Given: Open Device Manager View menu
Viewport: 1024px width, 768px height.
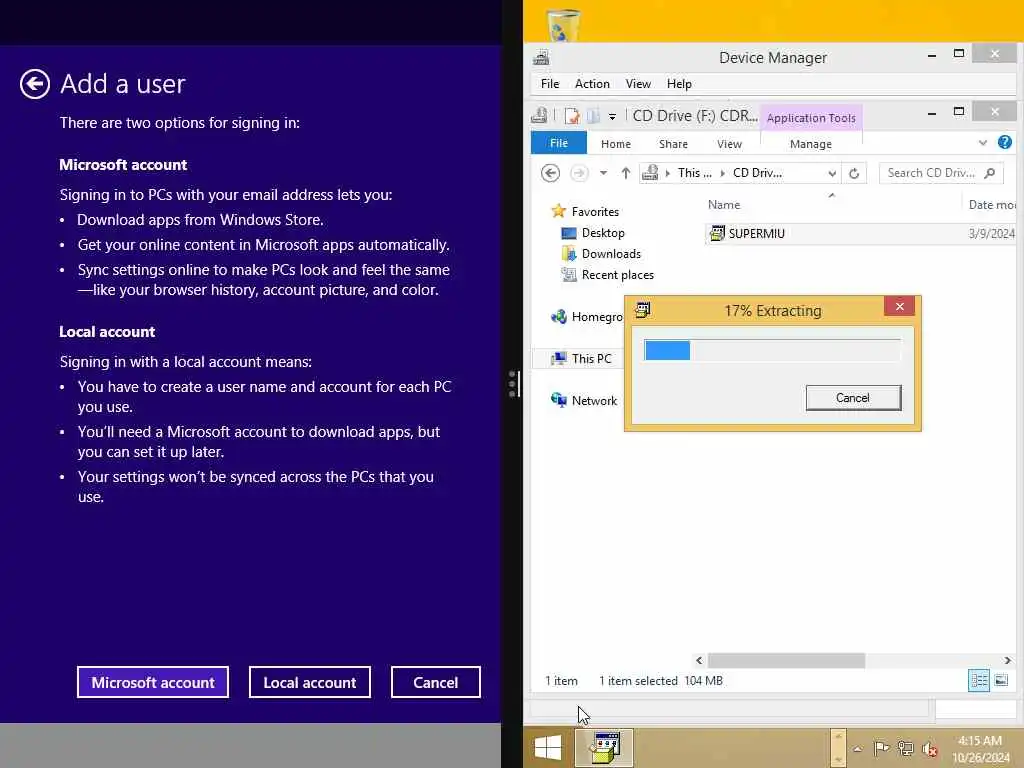Looking at the screenshot, I should [638, 84].
